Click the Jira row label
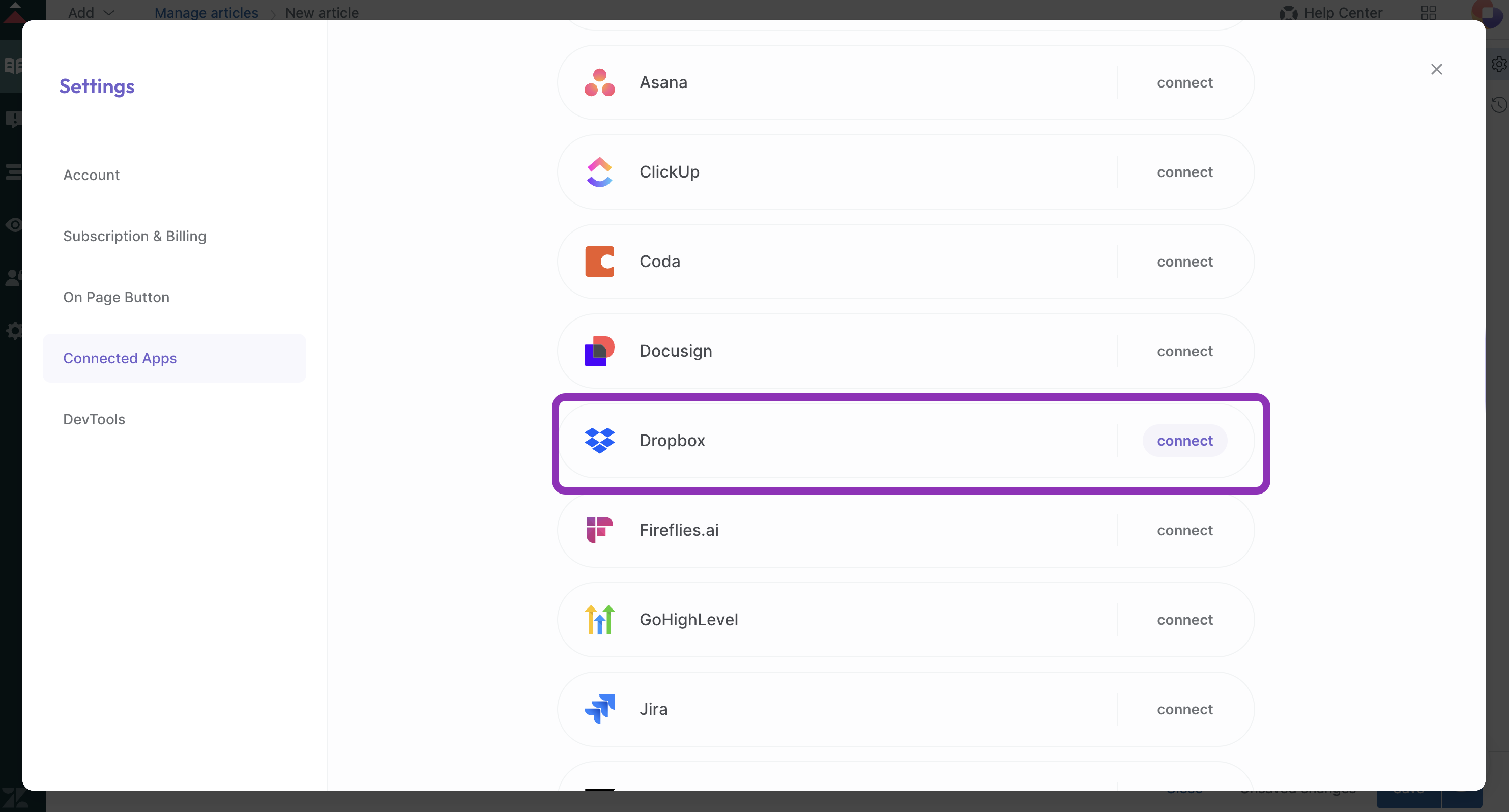This screenshot has width=1509, height=812. click(653, 709)
